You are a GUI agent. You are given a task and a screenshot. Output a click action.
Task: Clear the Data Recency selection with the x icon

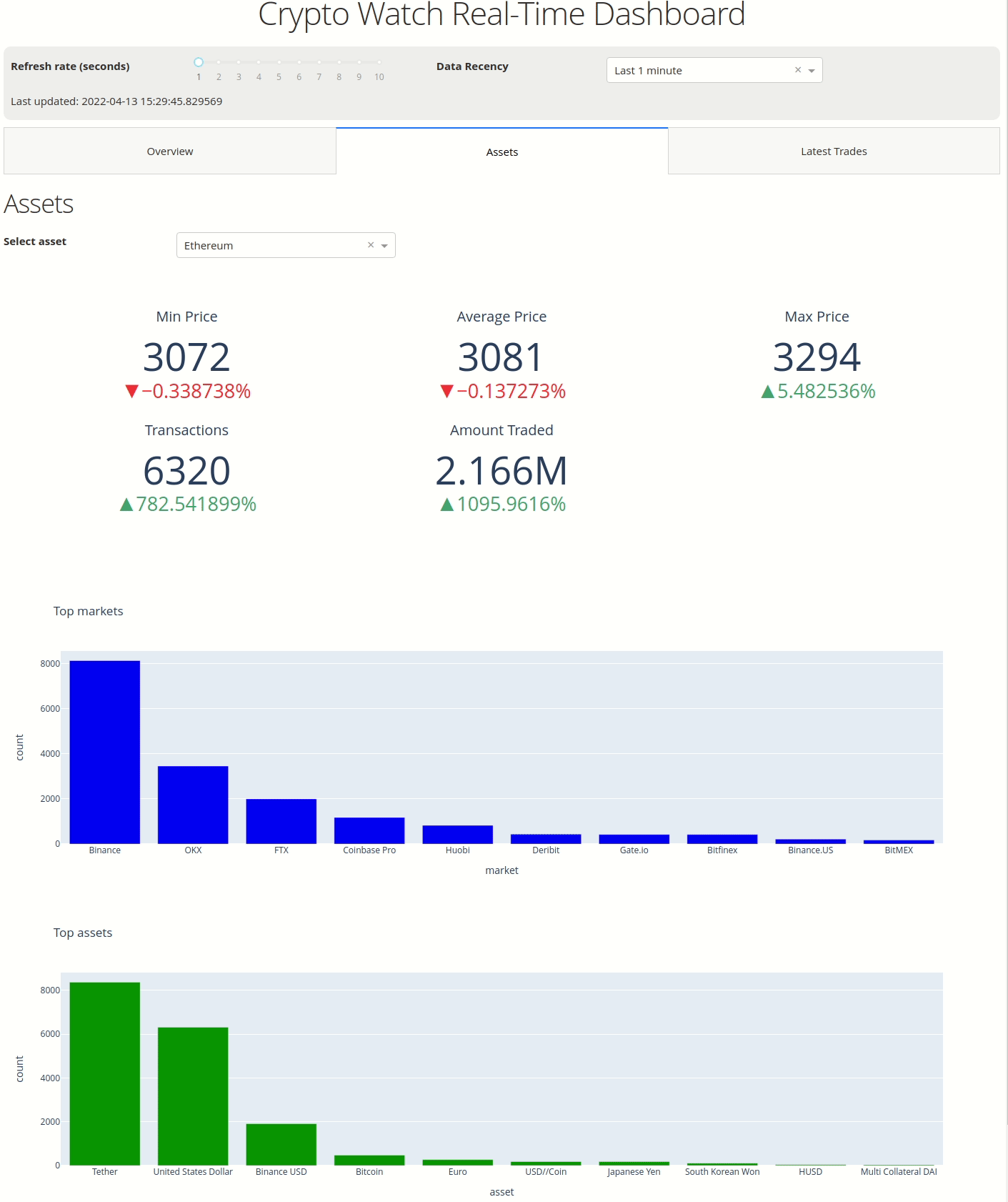tap(797, 70)
